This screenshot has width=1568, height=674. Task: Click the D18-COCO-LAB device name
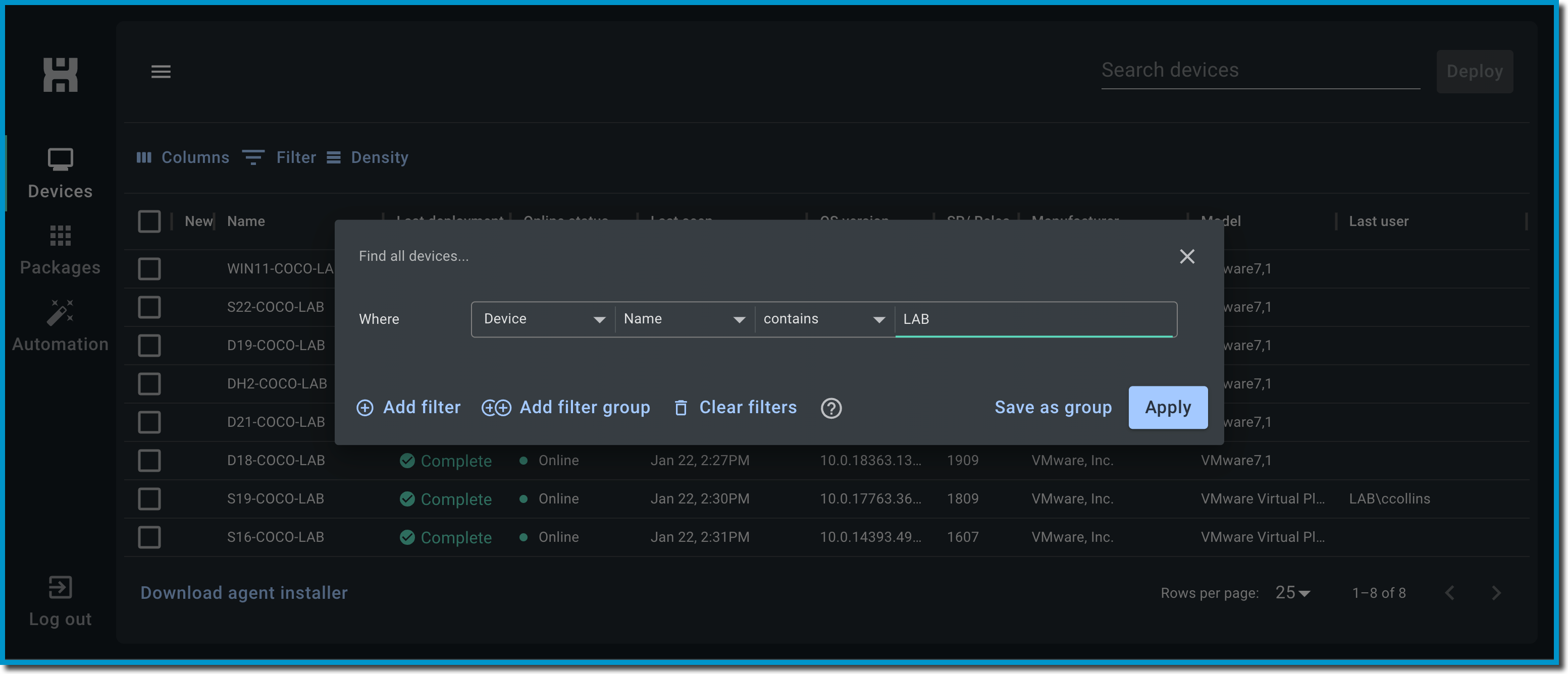click(x=276, y=461)
